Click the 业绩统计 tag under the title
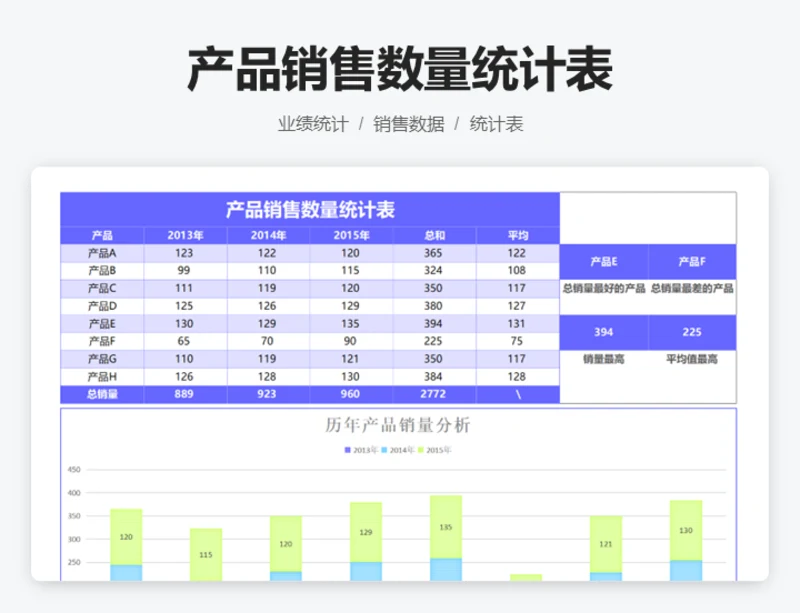800x613 pixels. point(313,124)
